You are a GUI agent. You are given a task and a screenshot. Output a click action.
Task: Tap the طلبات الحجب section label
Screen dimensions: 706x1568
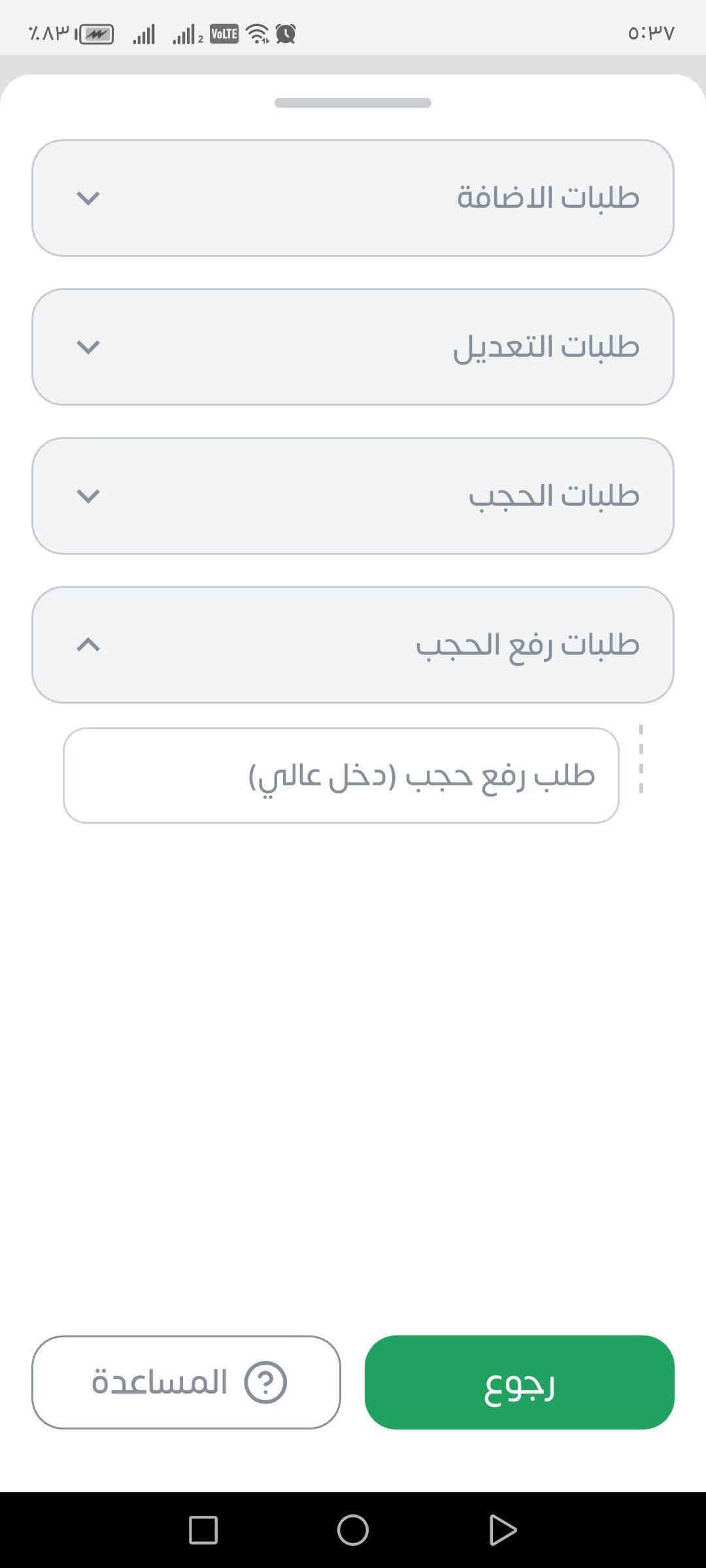(x=554, y=496)
